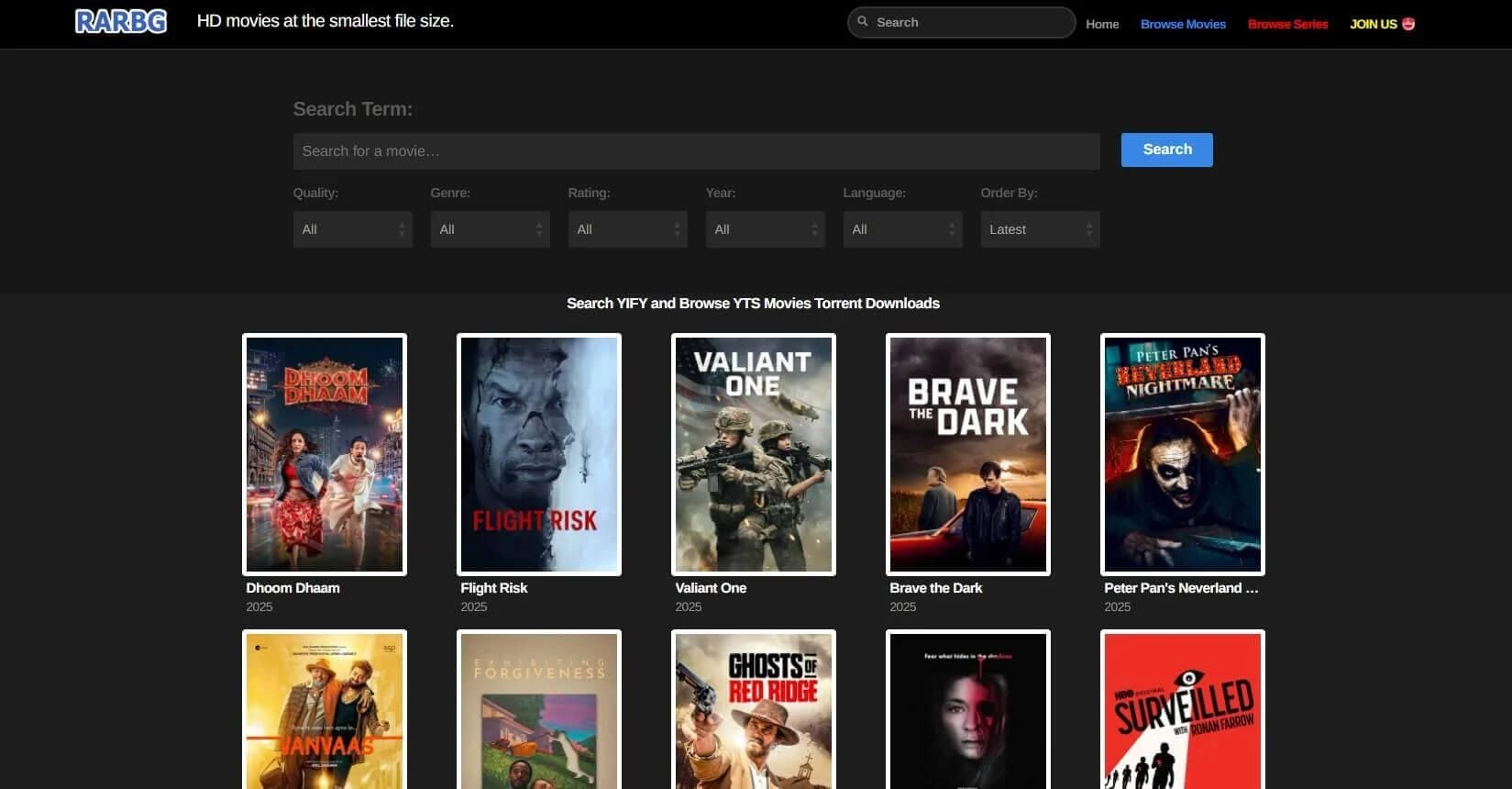Open the Ghosts of Red Ridge poster
The width and height of the screenshot is (1512, 789).
click(754, 709)
